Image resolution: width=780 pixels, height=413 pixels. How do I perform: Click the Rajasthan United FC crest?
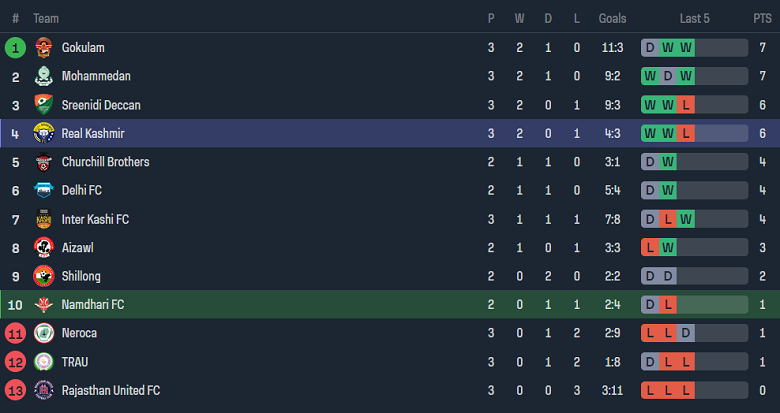tap(43, 390)
